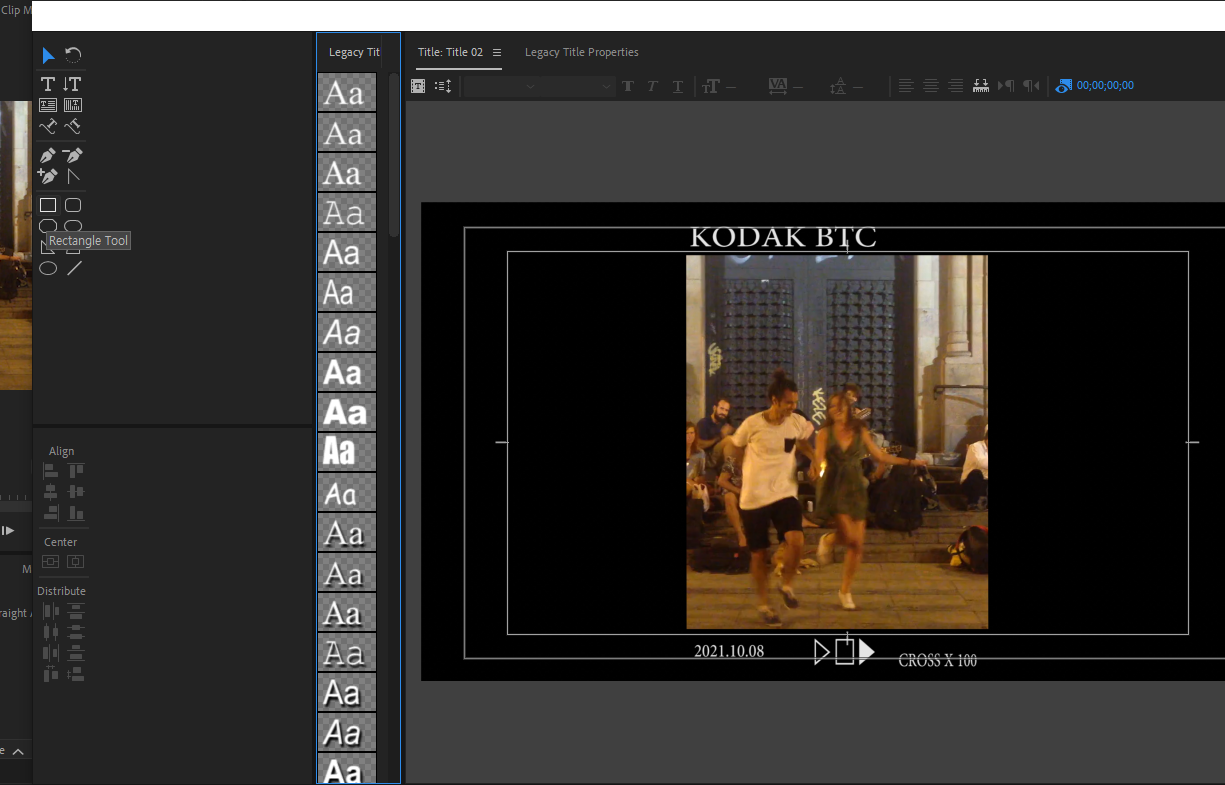Select the Vertical Area Type tool
Screen dimensions: 1225x785
72,105
